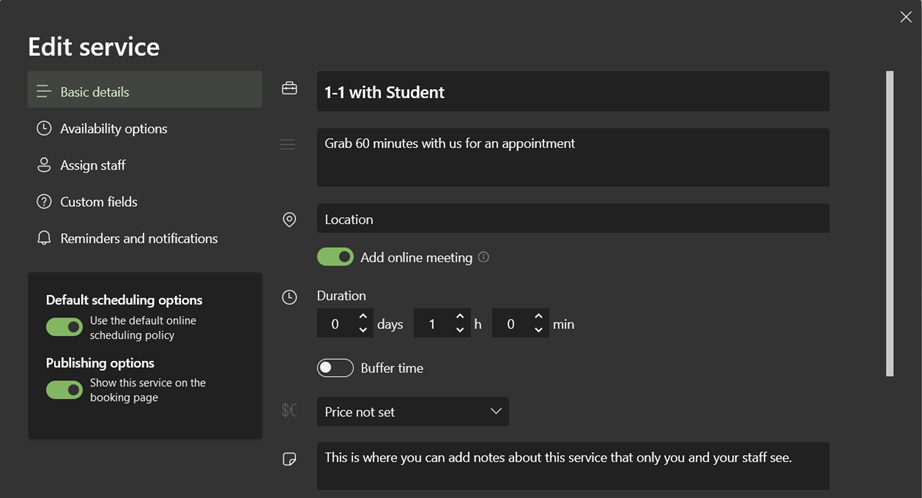Image resolution: width=922 pixels, height=498 pixels.
Task: Open the Availability options section
Action: click(113, 128)
